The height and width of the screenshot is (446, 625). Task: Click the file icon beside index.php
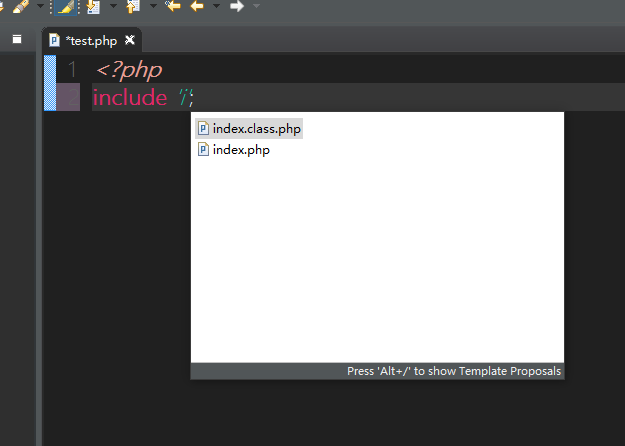(x=203, y=149)
